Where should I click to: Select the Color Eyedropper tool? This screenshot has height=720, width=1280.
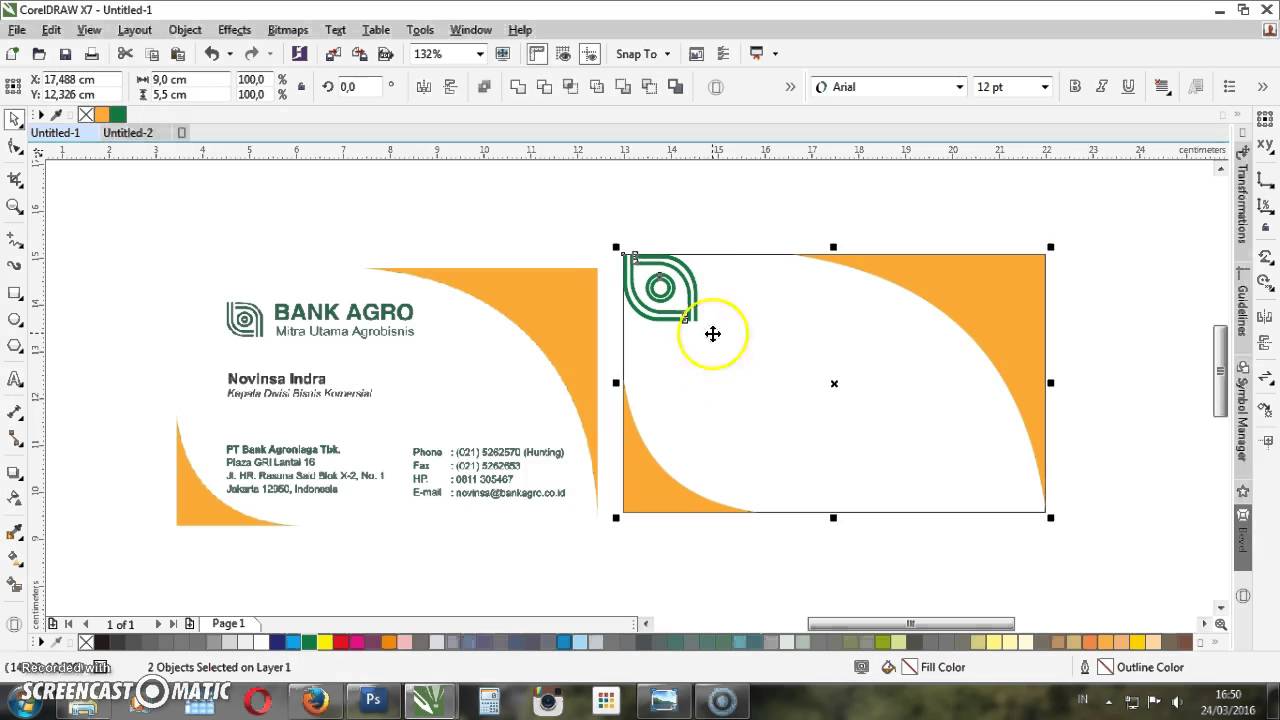point(14,531)
